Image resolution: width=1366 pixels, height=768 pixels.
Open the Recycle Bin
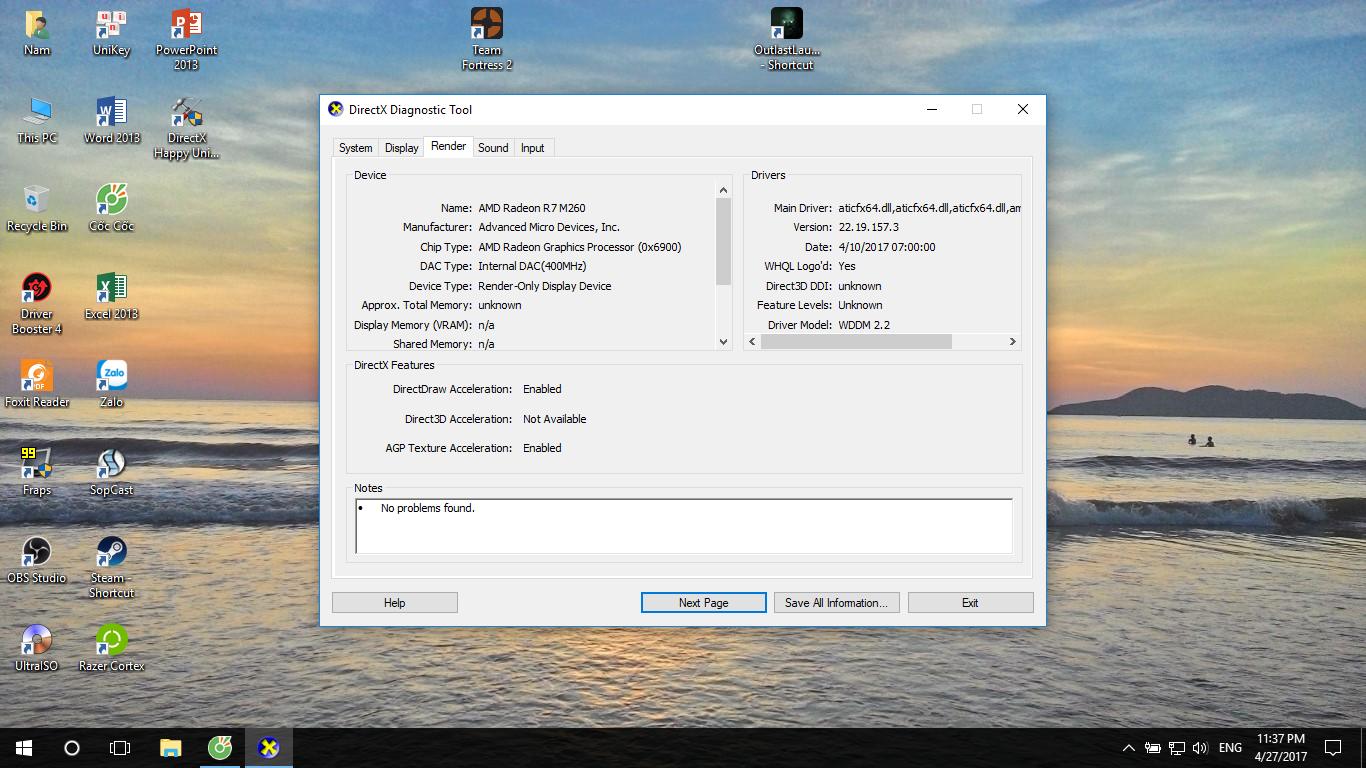click(x=37, y=209)
